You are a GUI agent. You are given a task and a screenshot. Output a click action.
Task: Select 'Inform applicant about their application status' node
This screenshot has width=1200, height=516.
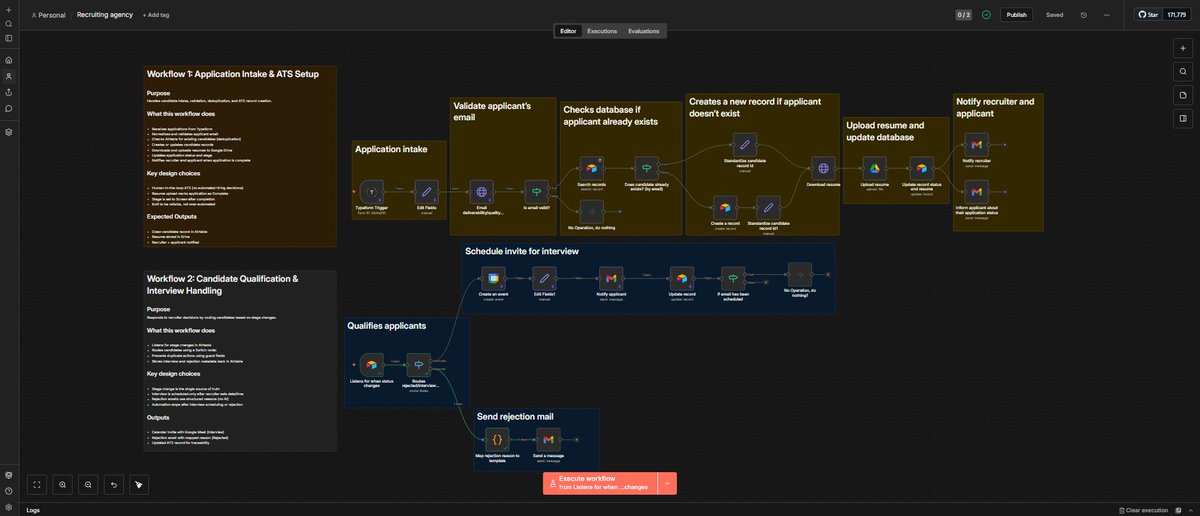coord(977,192)
